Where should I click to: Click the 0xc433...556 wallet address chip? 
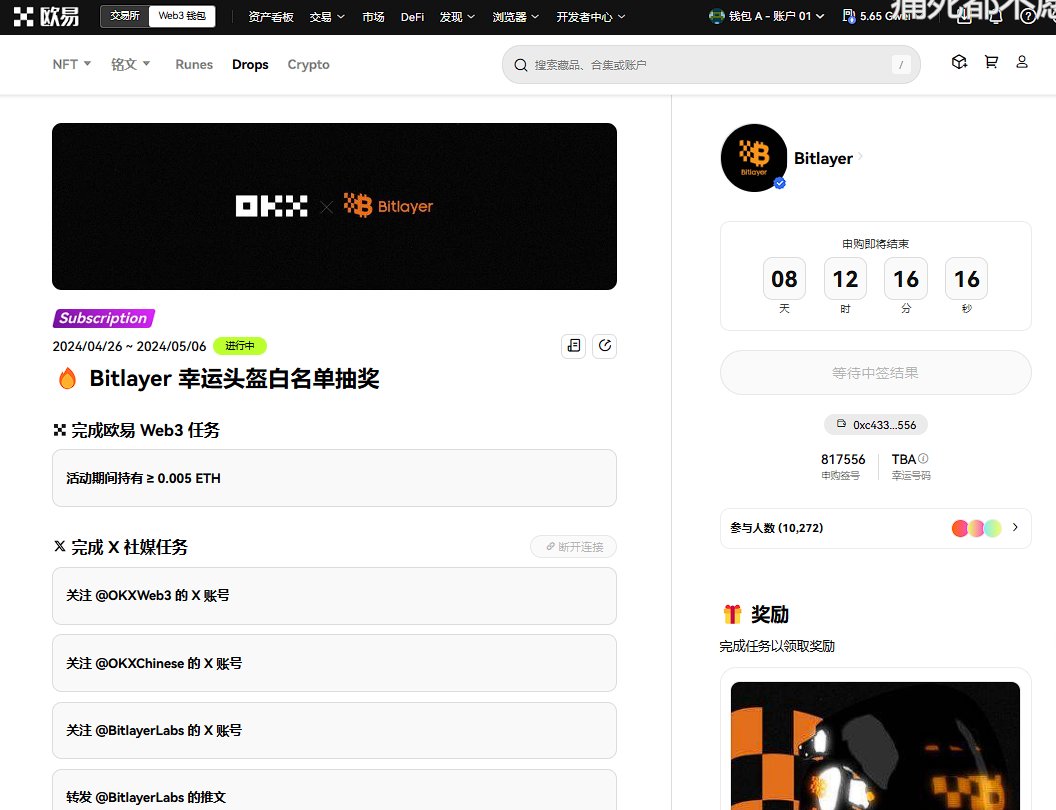tap(876, 425)
